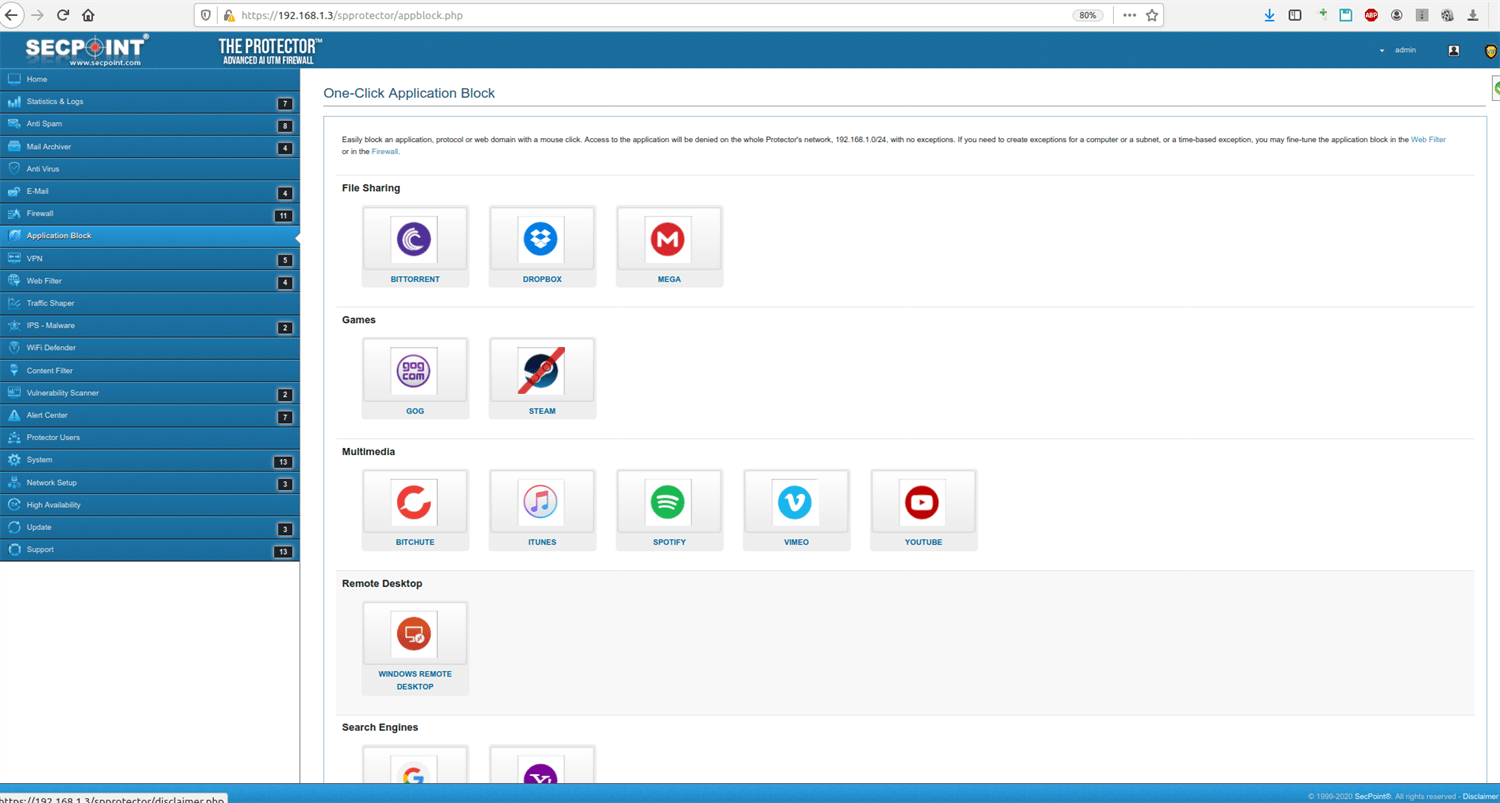Screen dimensions: 1500x803
Task: Select the Vimeo icon tile
Action: coord(795,503)
